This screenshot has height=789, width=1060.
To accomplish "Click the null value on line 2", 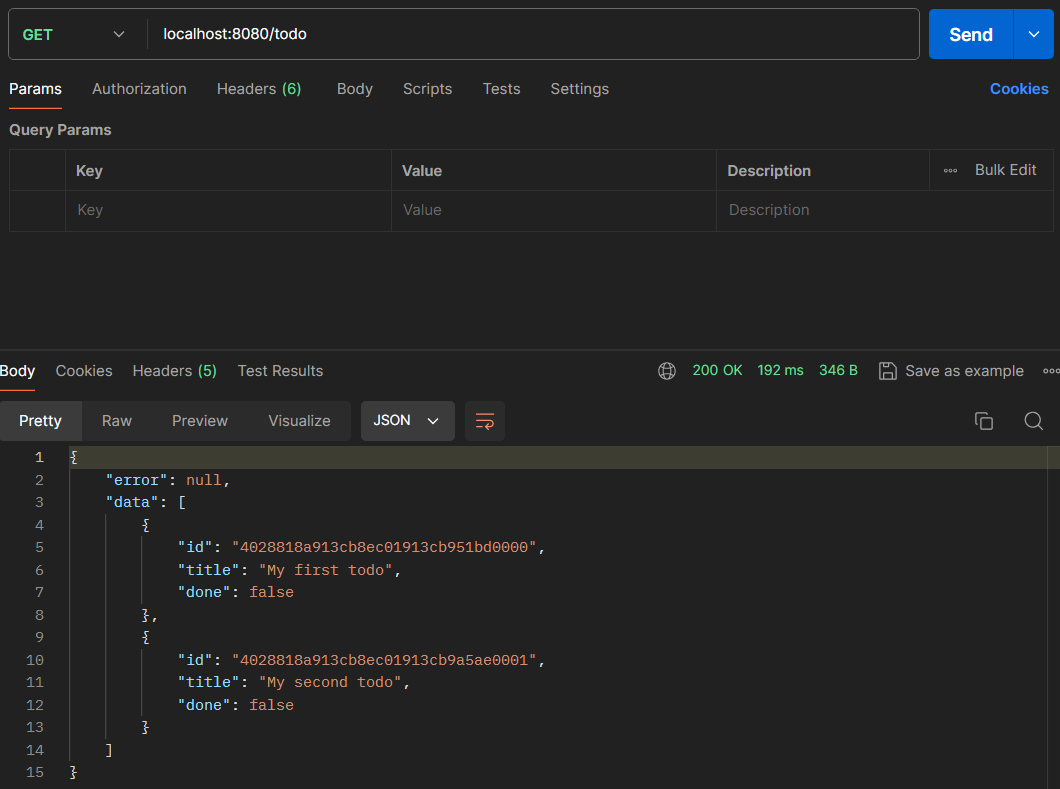I will 203,480.
